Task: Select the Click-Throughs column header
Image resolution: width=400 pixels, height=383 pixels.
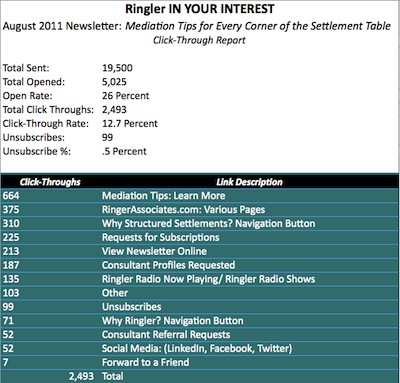Action: (x=50, y=182)
